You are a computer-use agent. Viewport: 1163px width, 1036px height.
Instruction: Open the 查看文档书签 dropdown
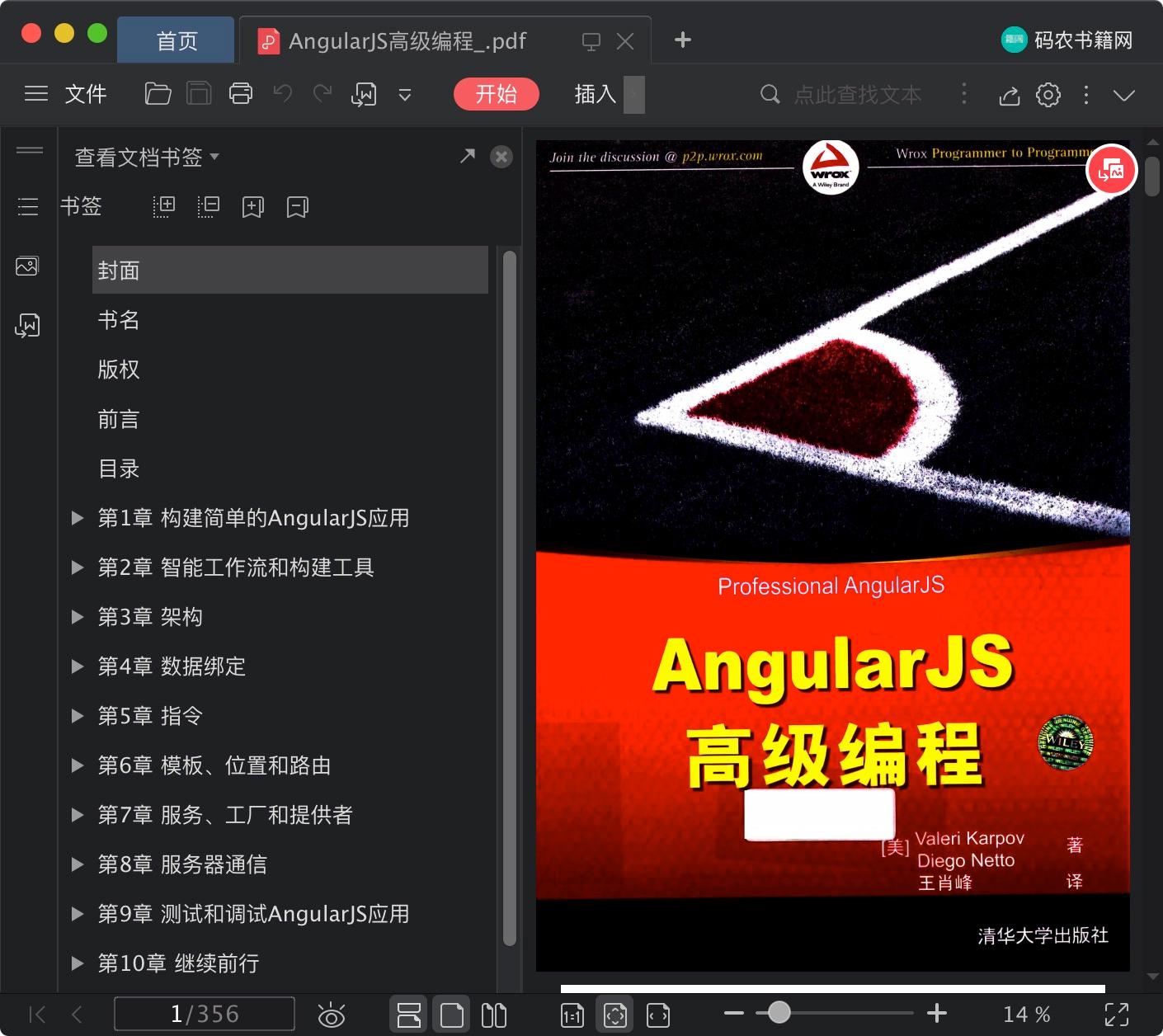(147, 157)
